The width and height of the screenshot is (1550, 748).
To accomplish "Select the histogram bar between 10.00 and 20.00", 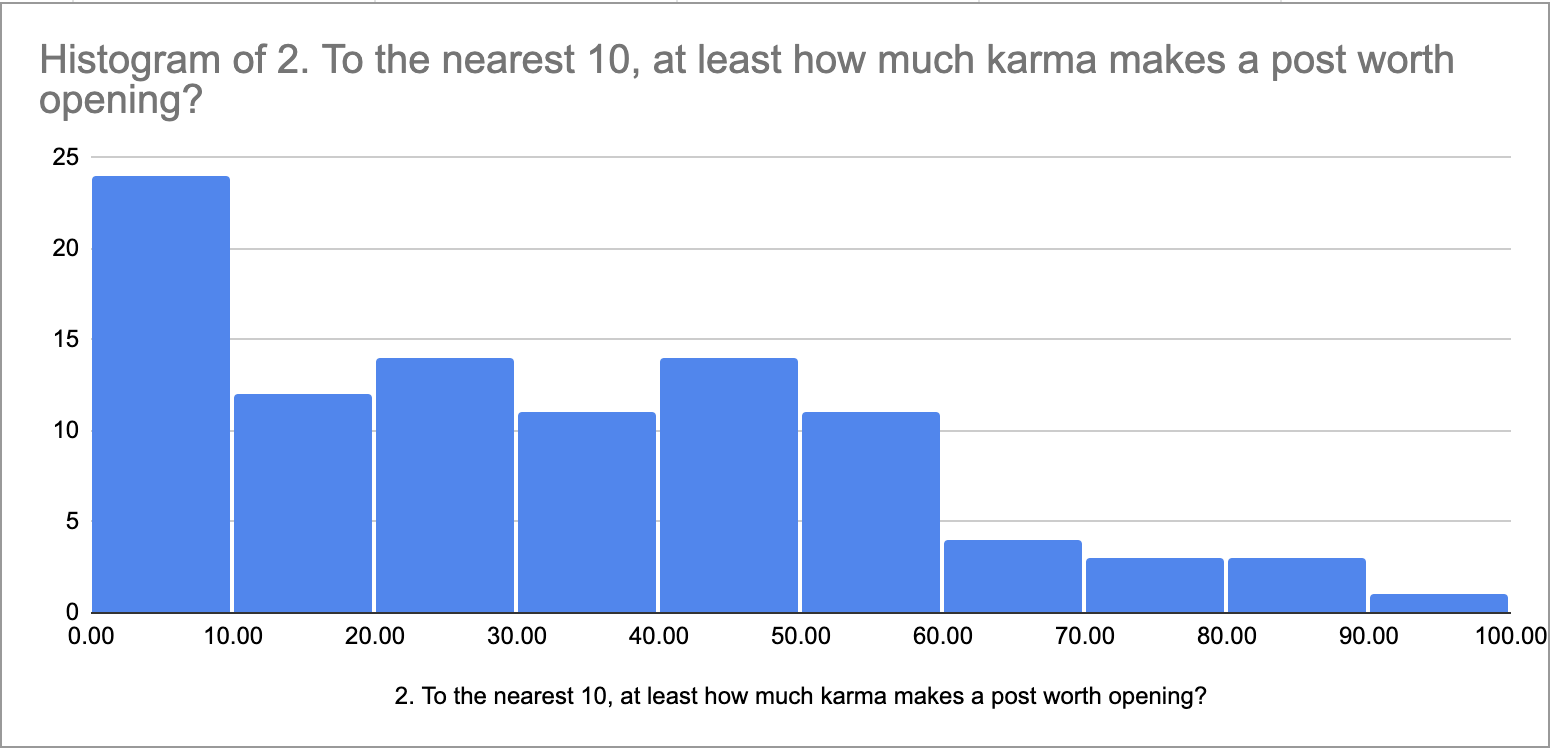I will click(x=303, y=503).
